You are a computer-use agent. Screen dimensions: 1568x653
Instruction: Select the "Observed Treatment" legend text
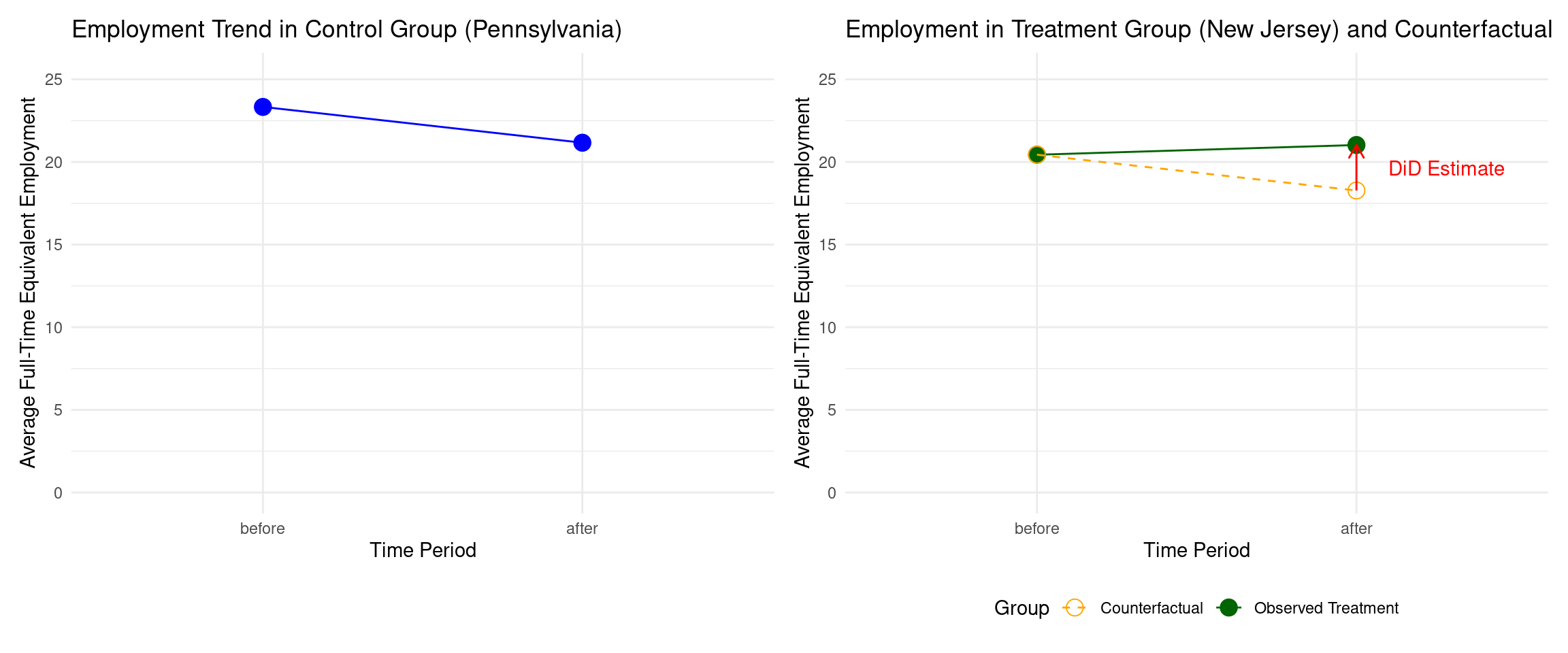click(1326, 608)
